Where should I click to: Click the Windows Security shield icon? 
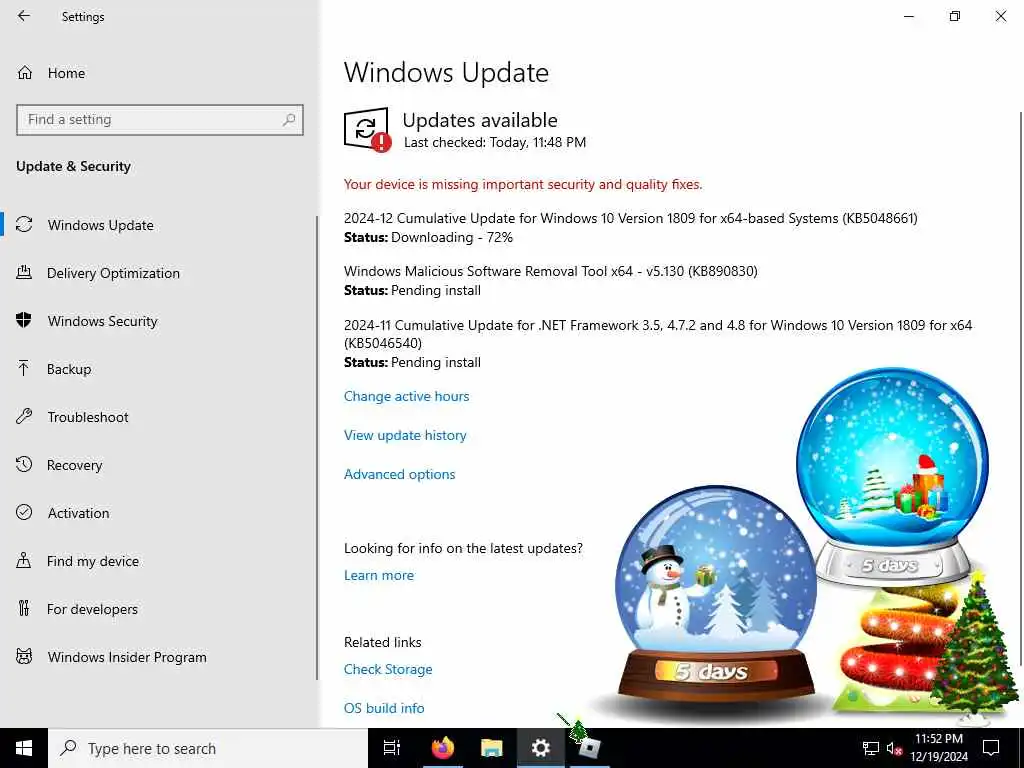pyautogui.click(x=24, y=320)
